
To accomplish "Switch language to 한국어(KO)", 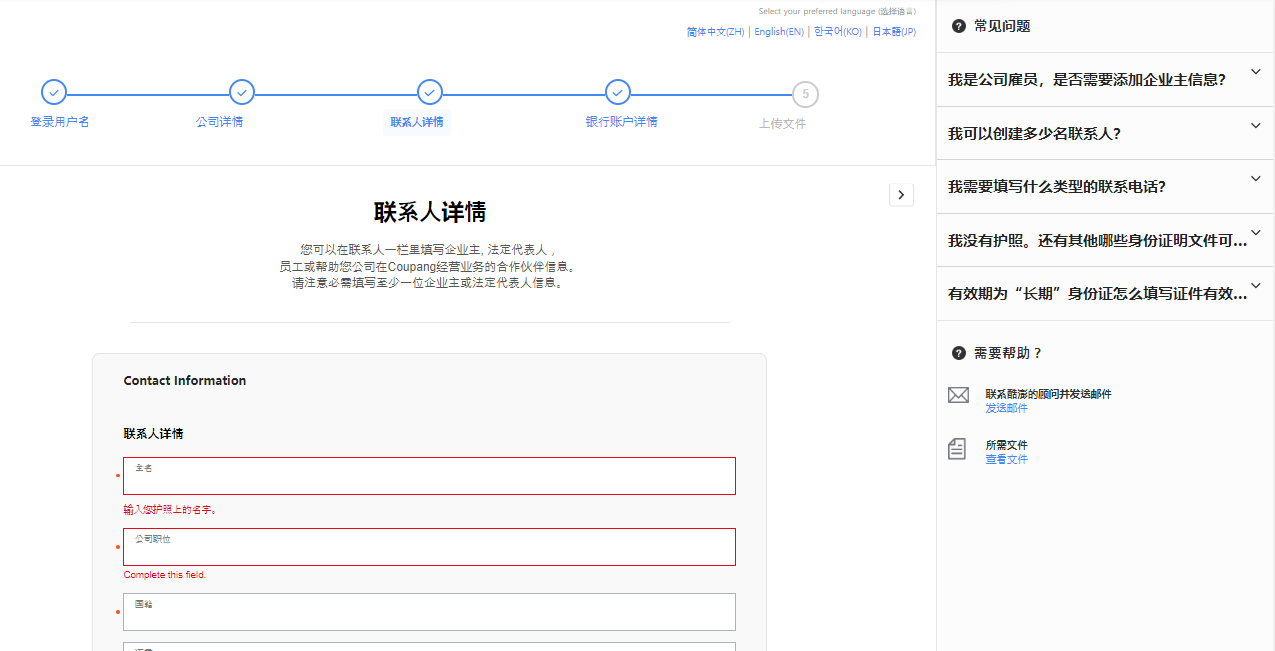I will coord(836,31).
